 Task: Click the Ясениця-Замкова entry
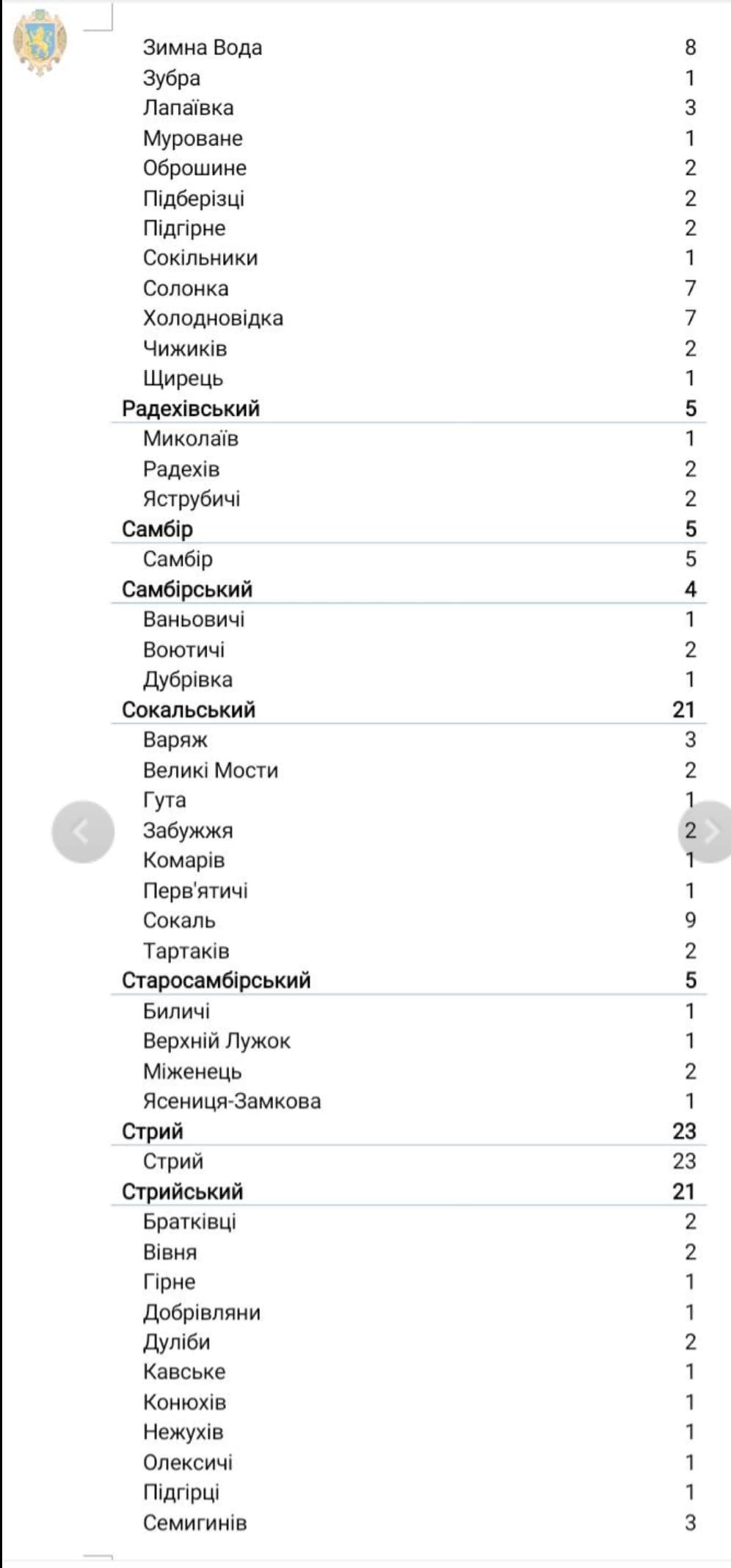click(232, 1101)
